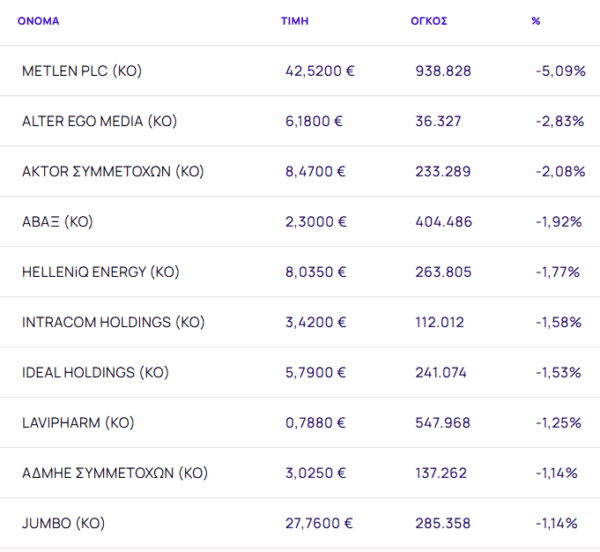Sort table by ΤΙΜΗ column header
The width and height of the screenshot is (600, 552).
coord(294,20)
